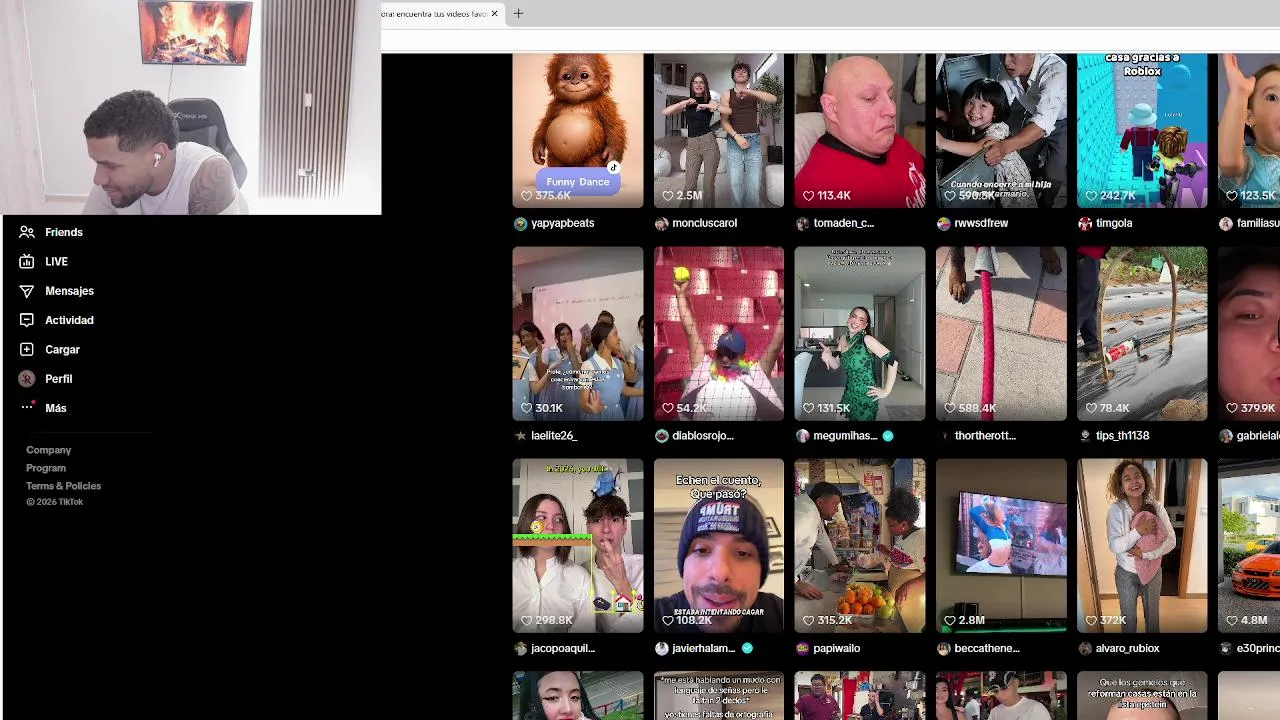Open Perfil in sidebar
Viewport: 1280px width, 720px height.
[x=58, y=379]
